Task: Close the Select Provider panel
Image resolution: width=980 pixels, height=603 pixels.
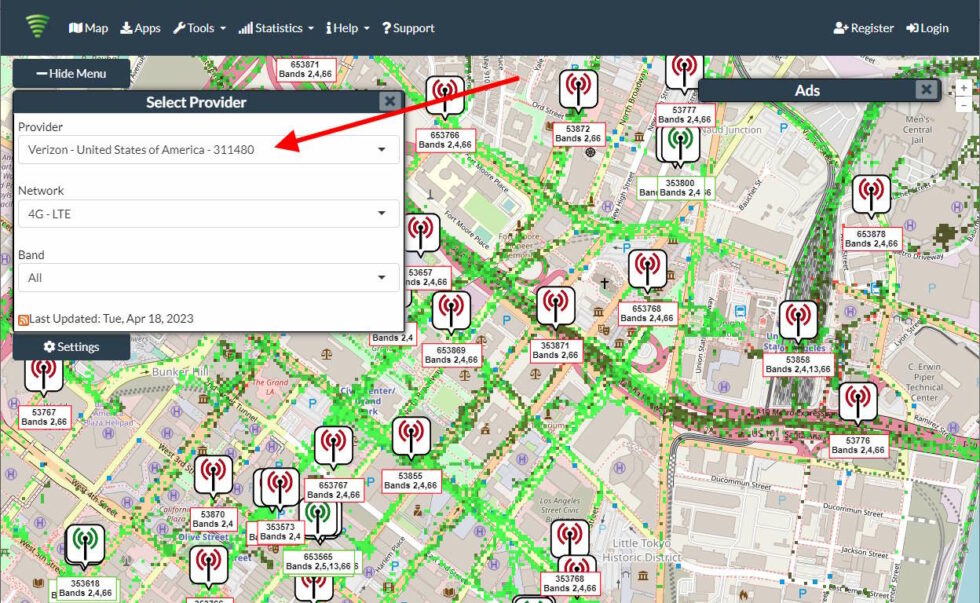Action: click(x=389, y=101)
